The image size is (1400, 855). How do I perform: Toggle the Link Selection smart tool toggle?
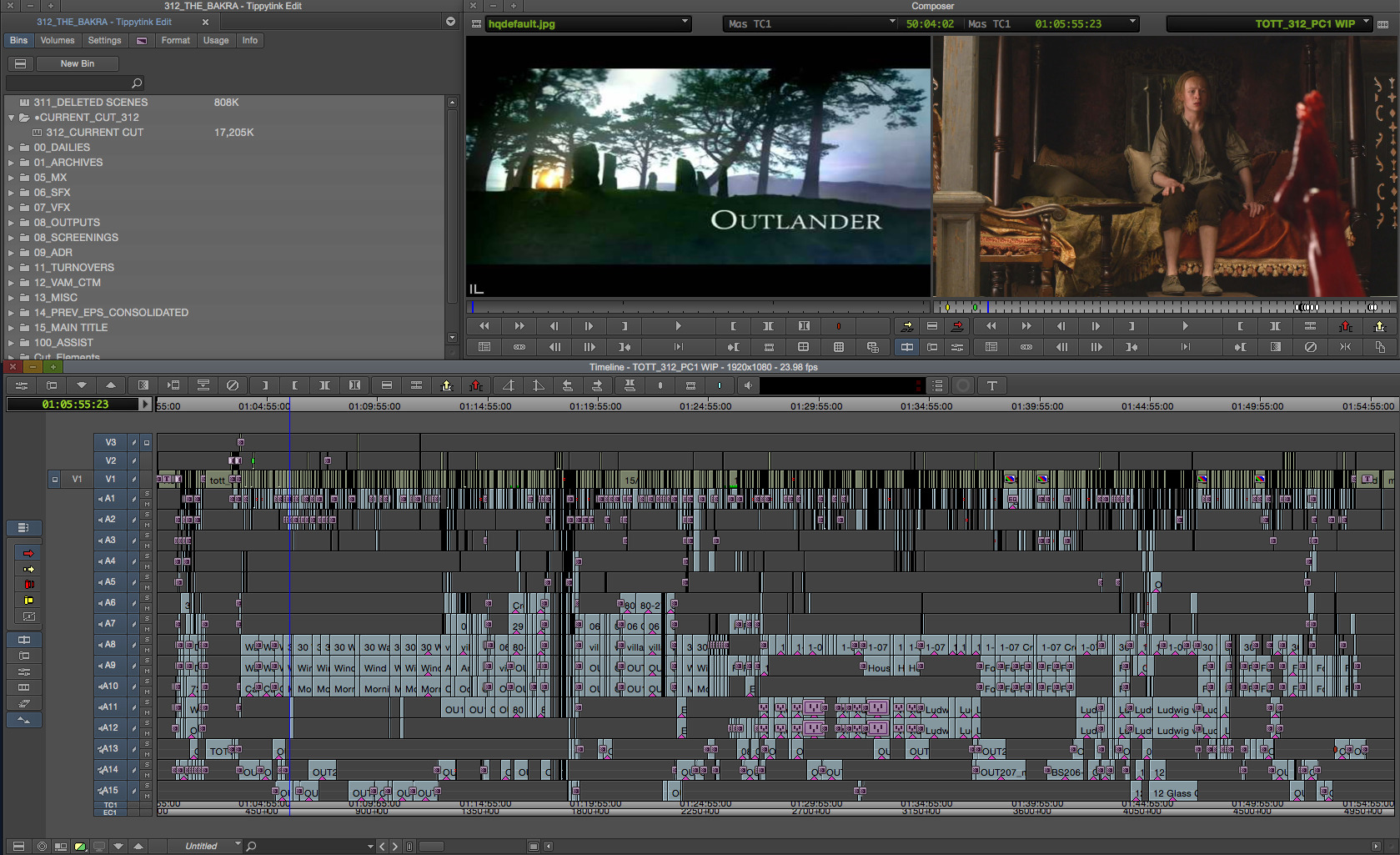(23, 527)
